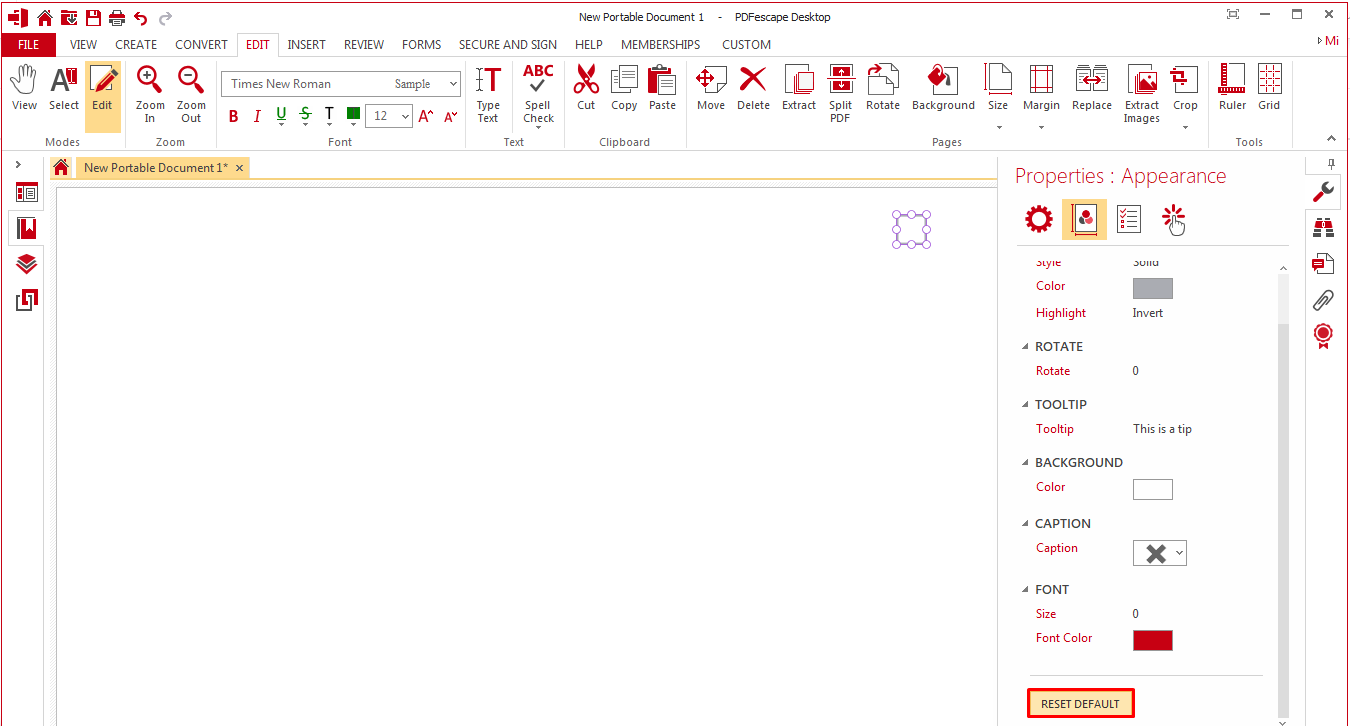Image resolution: width=1350 pixels, height=726 pixels.
Task: Collapse the ROTATE section
Action: 1025,347
